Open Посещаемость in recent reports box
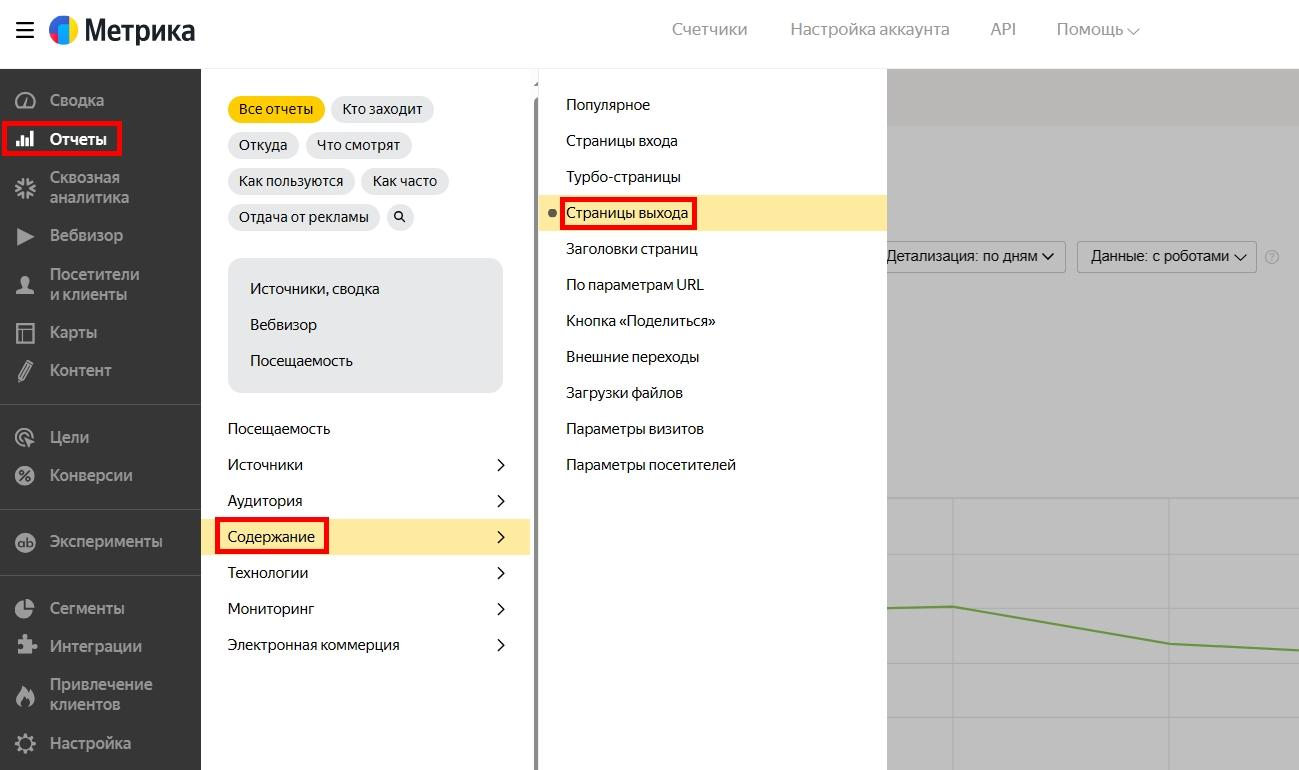 (x=302, y=361)
